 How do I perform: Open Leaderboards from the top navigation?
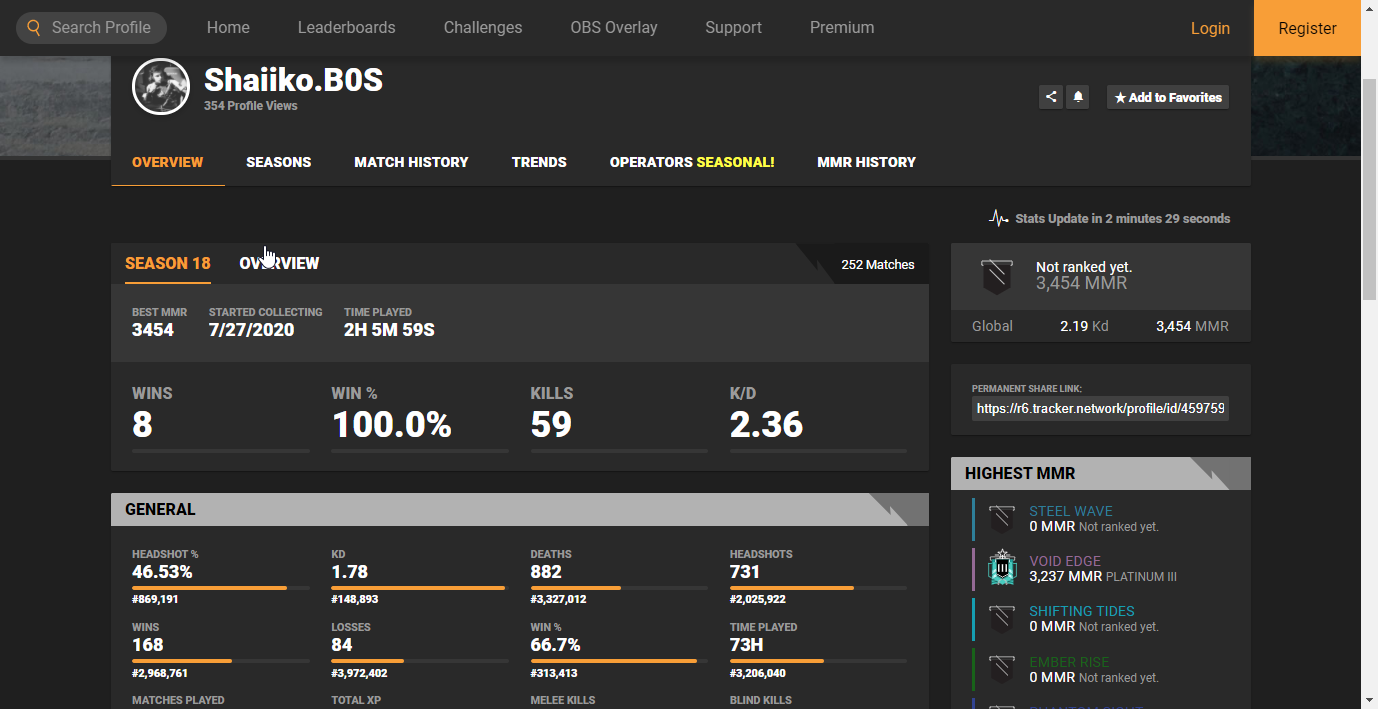[x=346, y=28]
